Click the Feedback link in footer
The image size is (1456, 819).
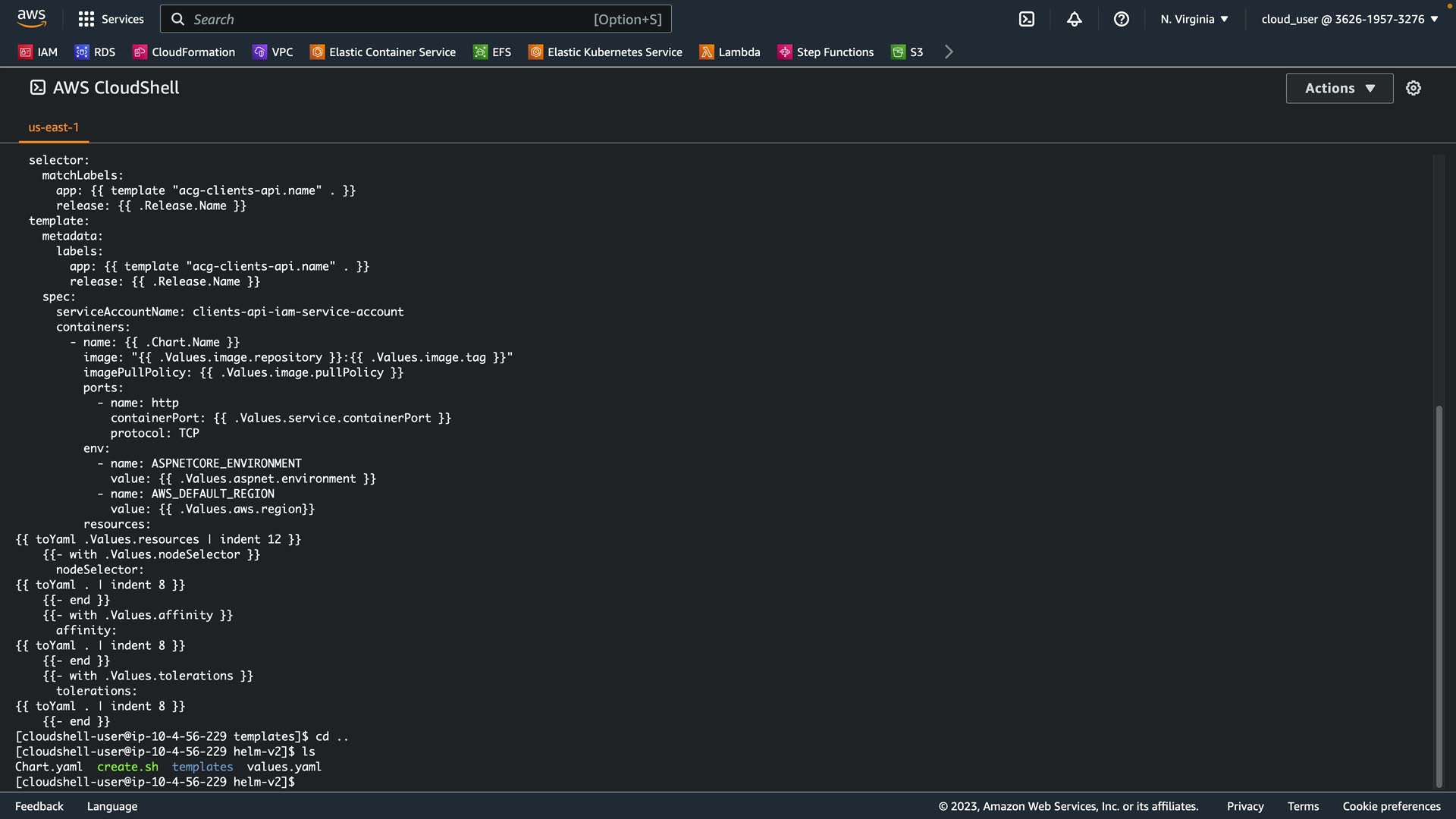pyautogui.click(x=39, y=806)
